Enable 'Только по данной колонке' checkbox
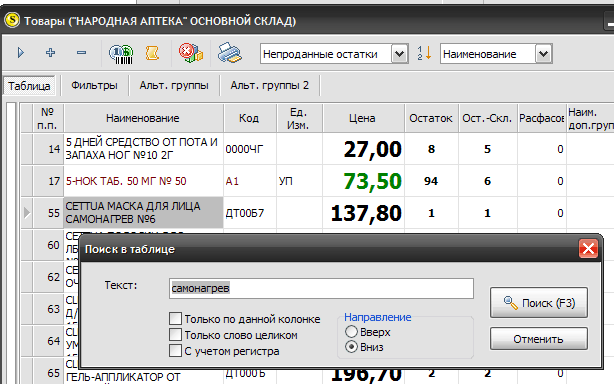614x384 pixels. click(175, 319)
